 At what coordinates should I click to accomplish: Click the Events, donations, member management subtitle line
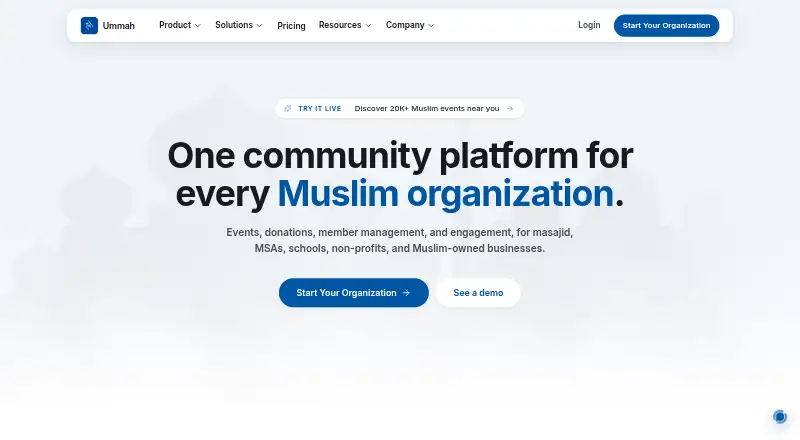[x=399, y=232]
